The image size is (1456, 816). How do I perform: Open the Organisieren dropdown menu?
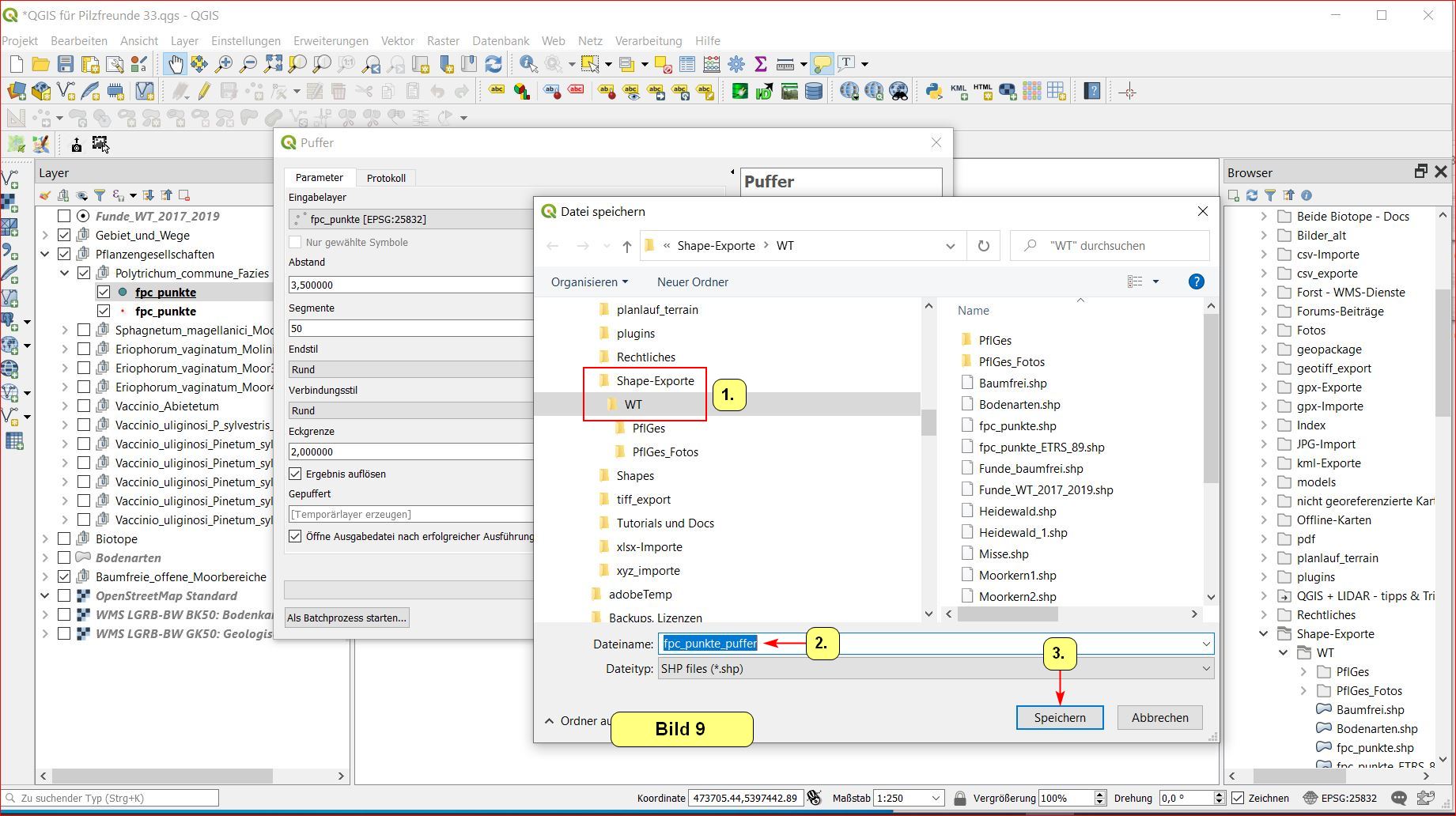[589, 281]
